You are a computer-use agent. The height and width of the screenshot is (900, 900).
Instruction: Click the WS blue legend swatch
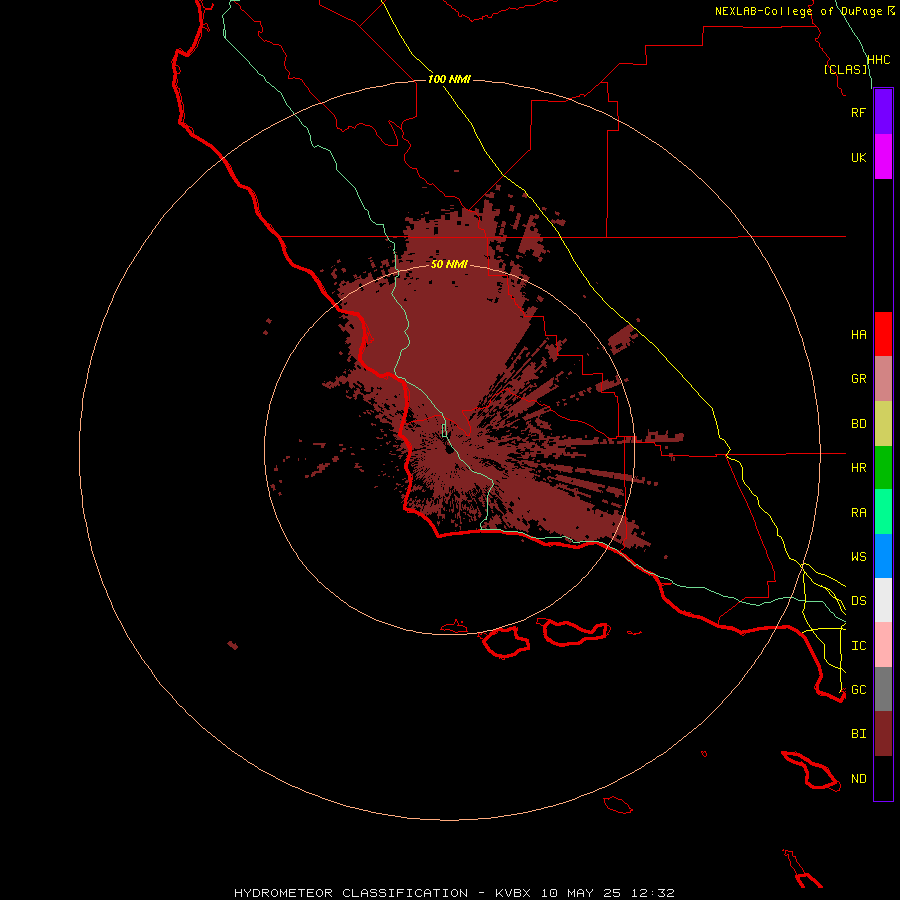(x=883, y=556)
